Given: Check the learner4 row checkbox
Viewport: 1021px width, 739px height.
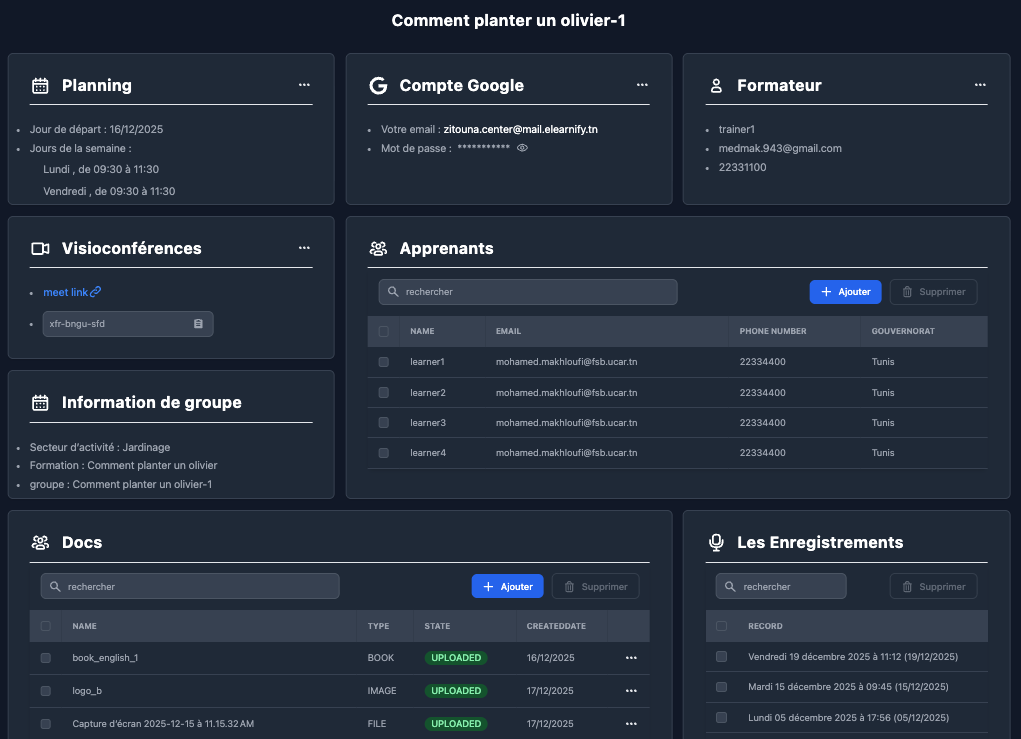Looking at the screenshot, I should point(384,453).
